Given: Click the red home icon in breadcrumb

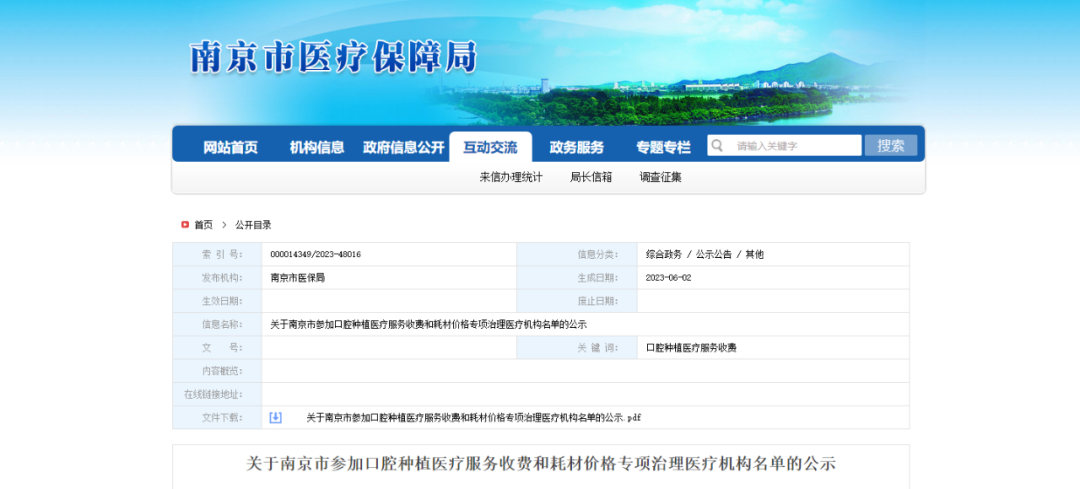Looking at the screenshot, I should (185, 225).
